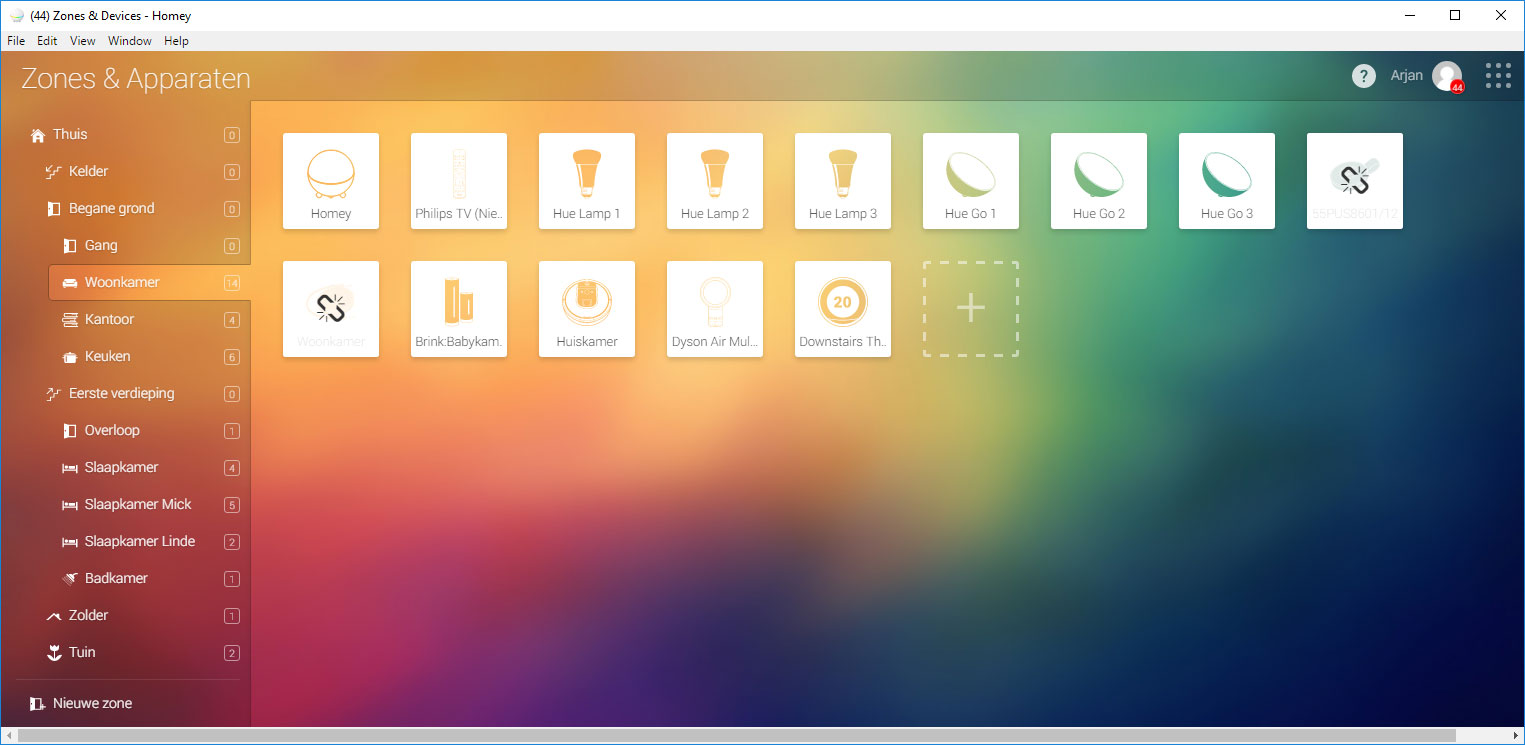Click the unlinked 55PUS8601/12 device tile
The width and height of the screenshot is (1525, 745).
pyautogui.click(x=1355, y=181)
